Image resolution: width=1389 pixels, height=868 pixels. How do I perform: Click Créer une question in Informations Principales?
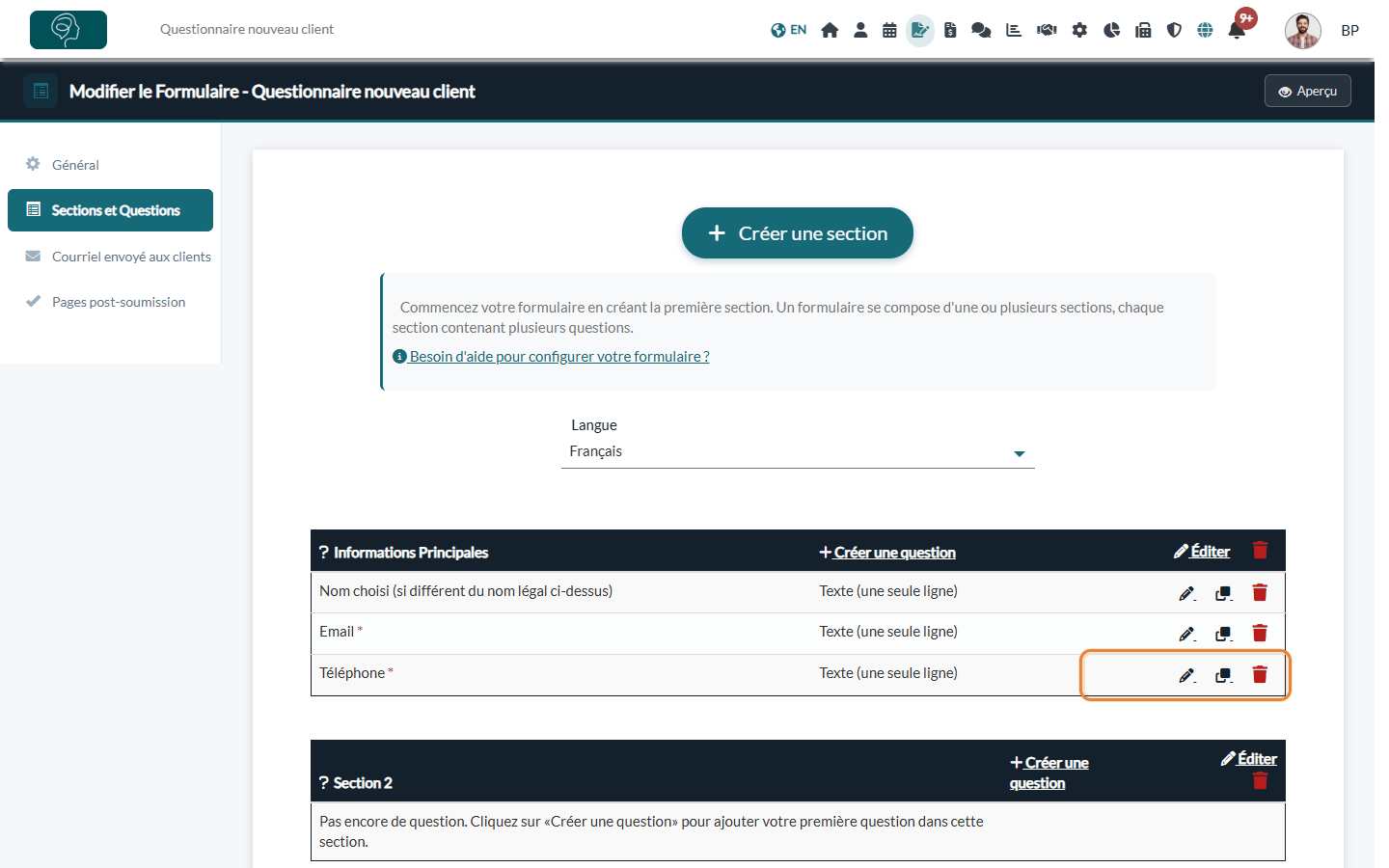[x=887, y=553]
